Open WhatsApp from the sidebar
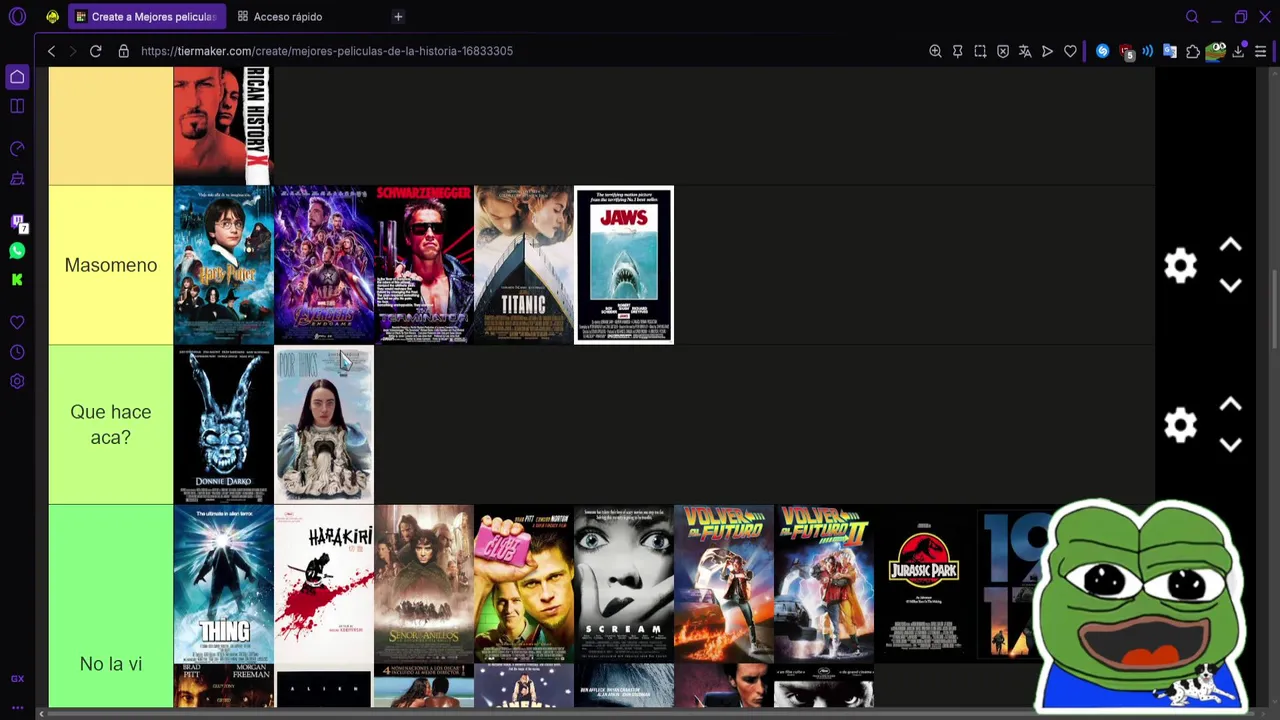Screen dimensions: 1280x720 (x=17, y=251)
